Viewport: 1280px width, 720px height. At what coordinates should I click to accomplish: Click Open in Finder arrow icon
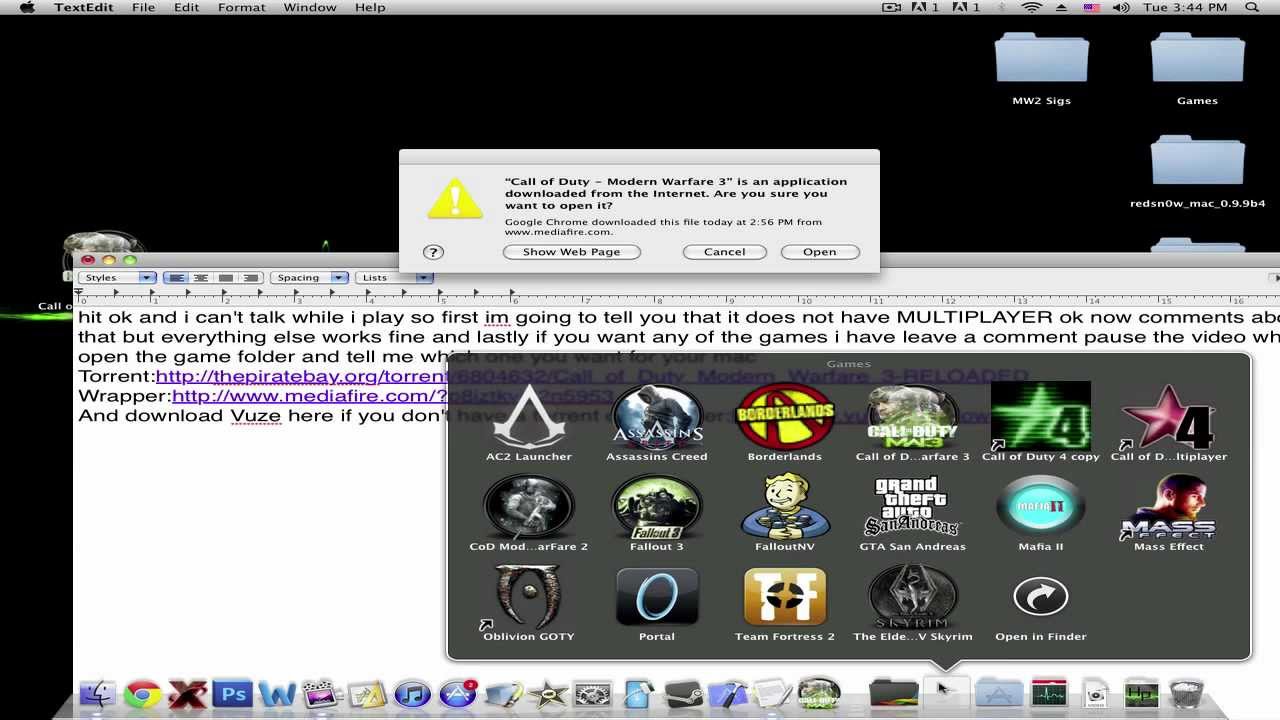point(1041,597)
